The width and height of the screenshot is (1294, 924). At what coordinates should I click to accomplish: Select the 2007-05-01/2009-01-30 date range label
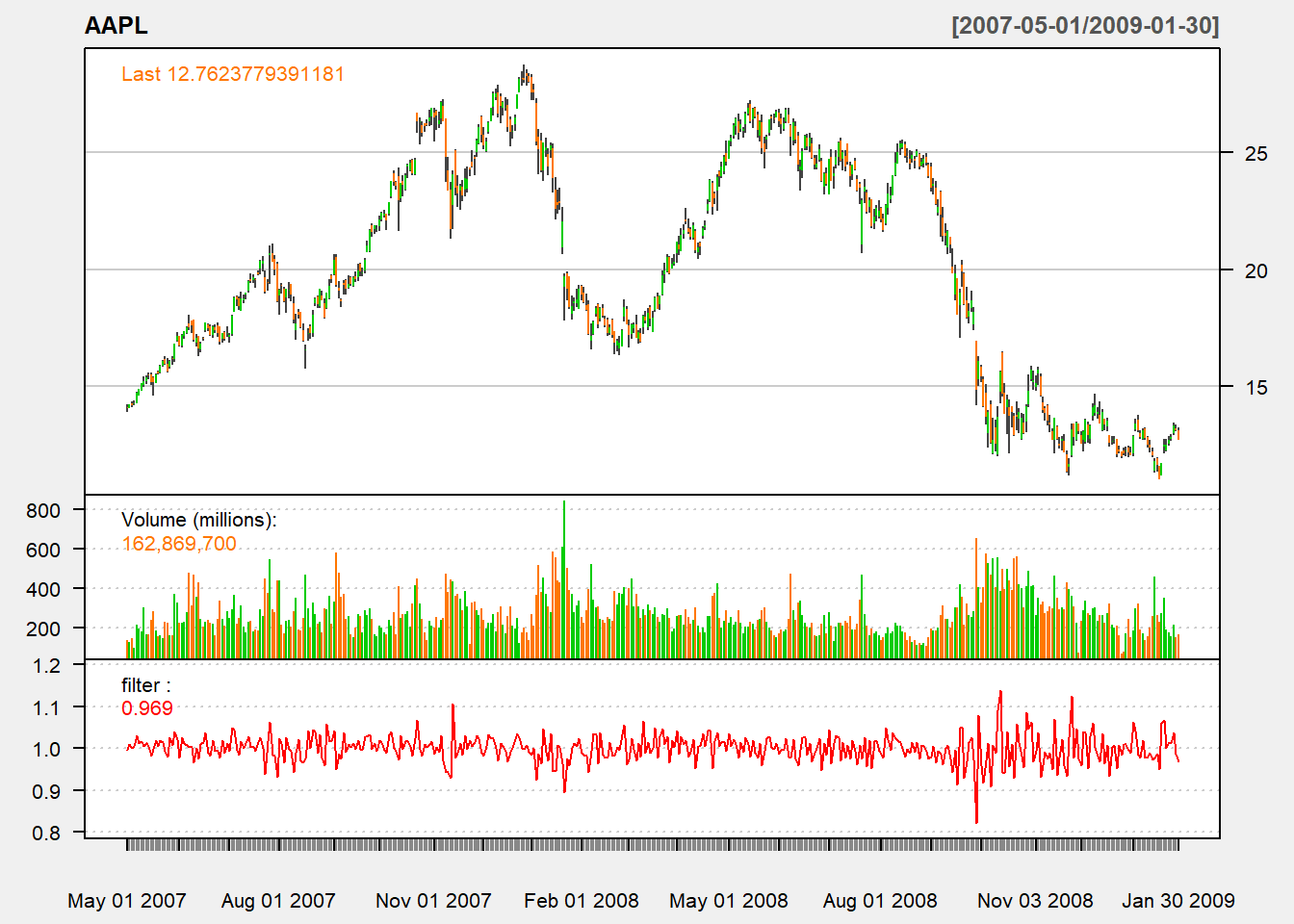tap(1085, 26)
